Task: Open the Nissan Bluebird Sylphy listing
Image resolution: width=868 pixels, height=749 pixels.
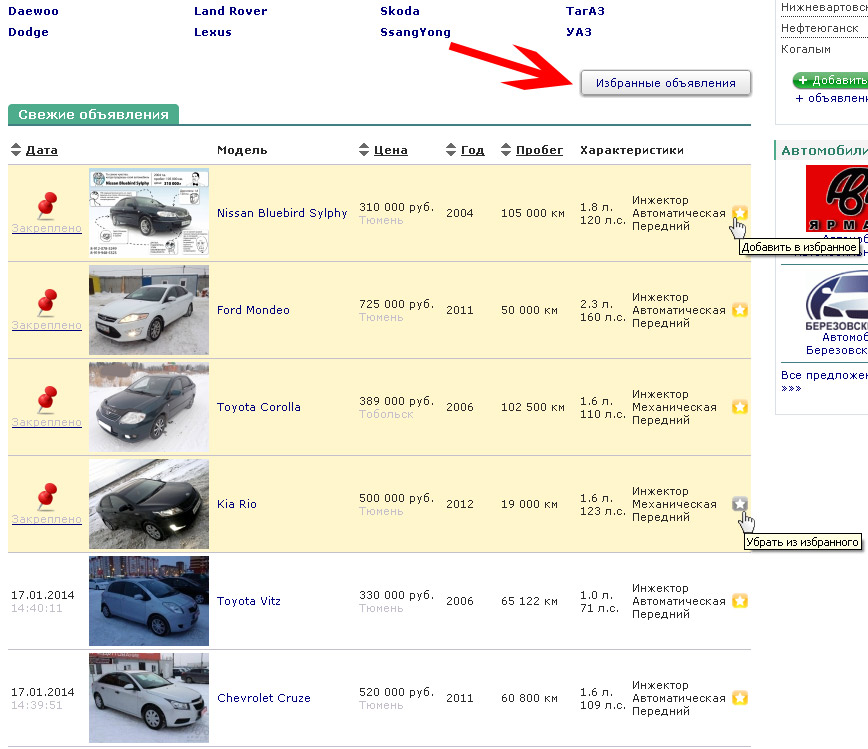Action: point(282,213)
